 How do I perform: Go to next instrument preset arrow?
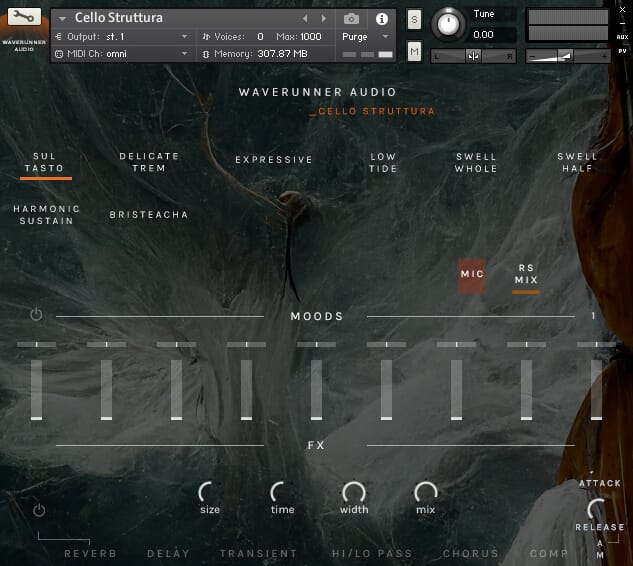point(323,19)
